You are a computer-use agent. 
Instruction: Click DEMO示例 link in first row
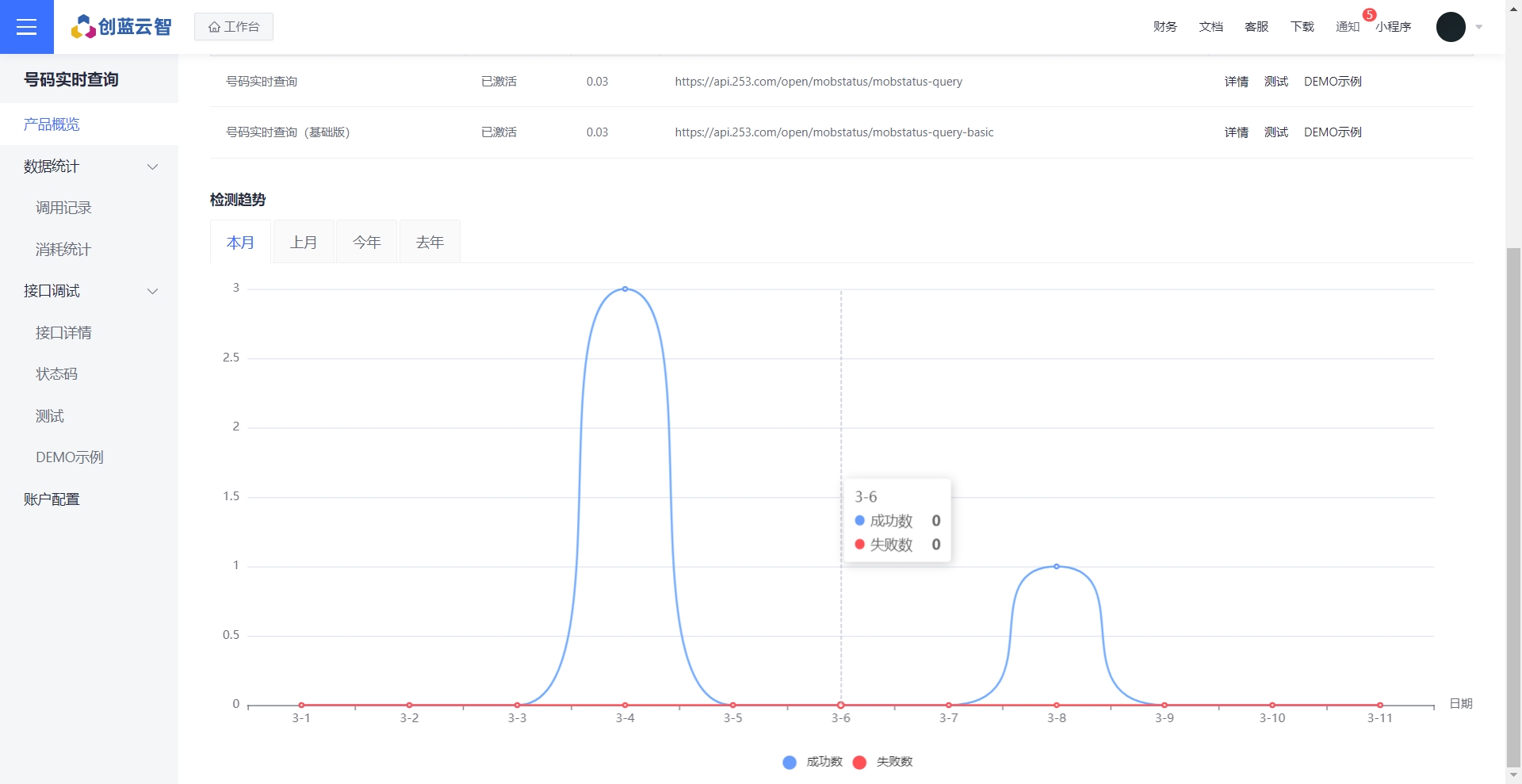point(1333,82)
